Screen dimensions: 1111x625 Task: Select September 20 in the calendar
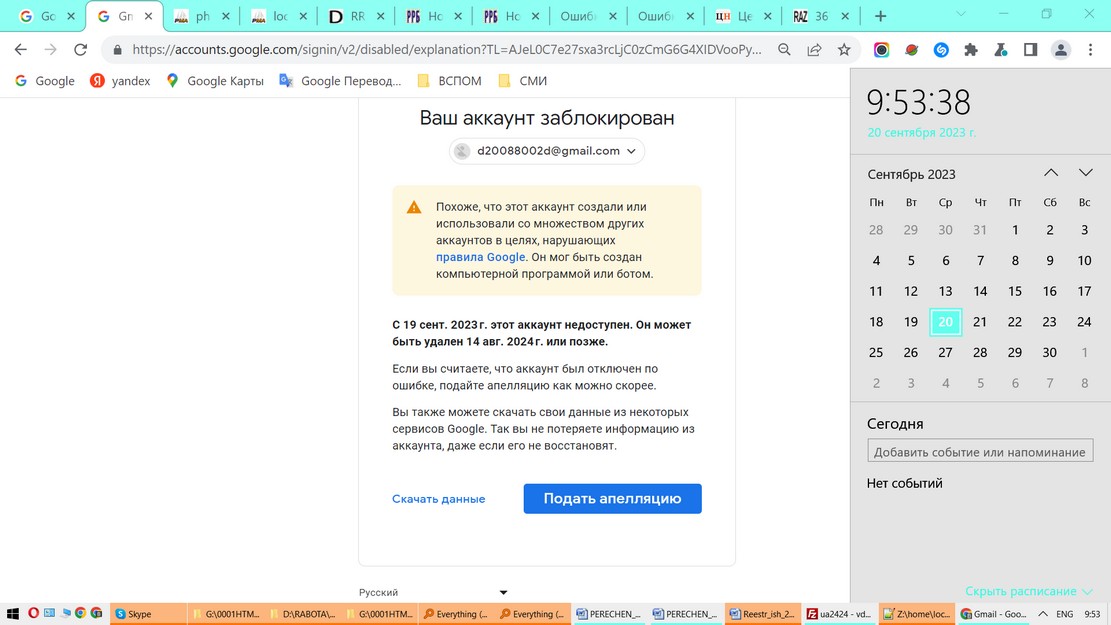(945, 322)
